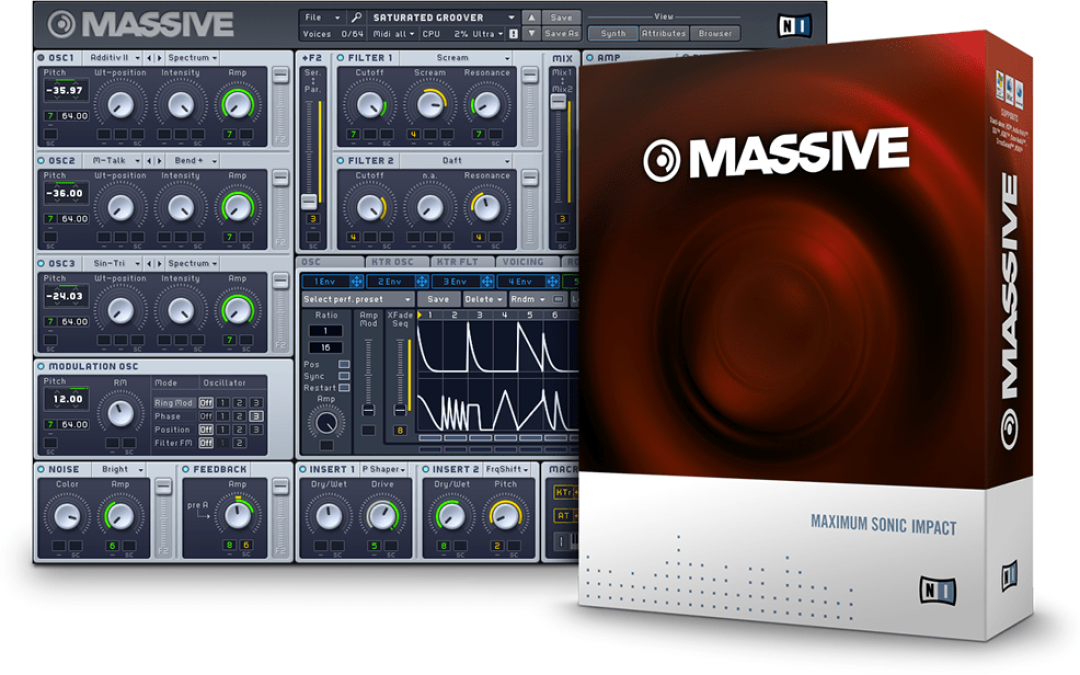1080x675 pixels.
Task: Toggle Feedback module power button
Action: coord(186,469)
